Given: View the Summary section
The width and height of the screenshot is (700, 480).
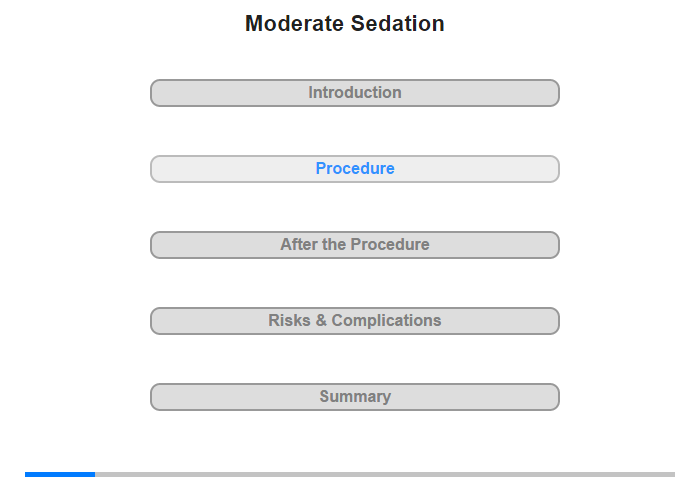Looking at the screenshot, I should click(355, 397).
